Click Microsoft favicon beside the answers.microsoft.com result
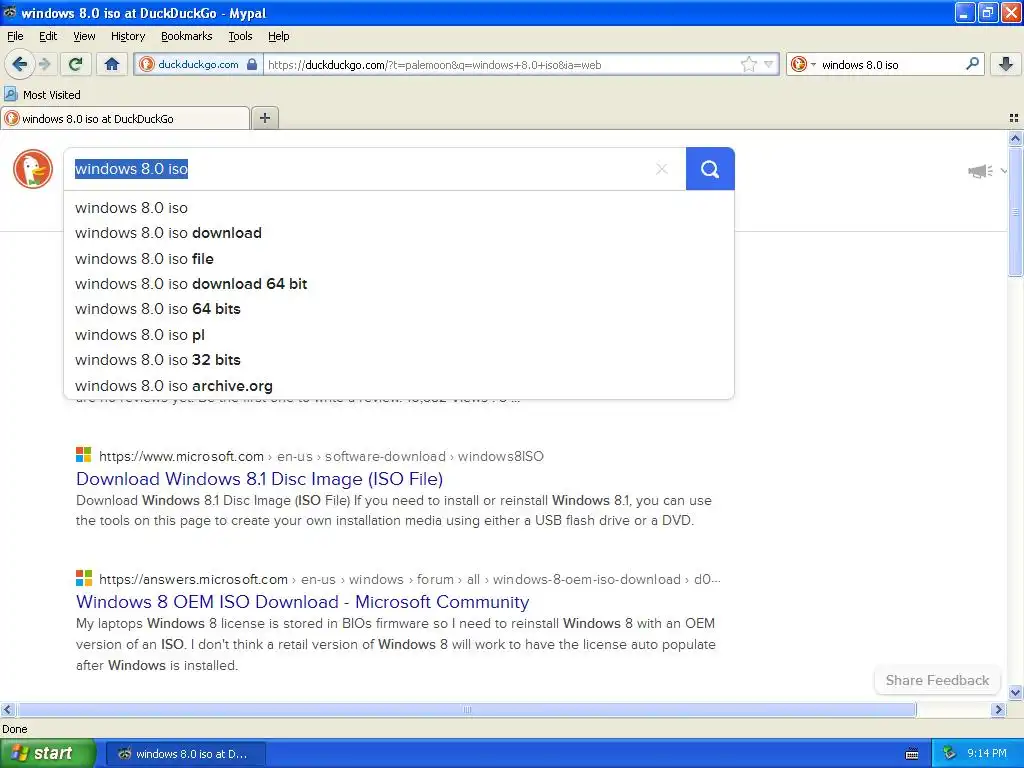 point(84,578)
